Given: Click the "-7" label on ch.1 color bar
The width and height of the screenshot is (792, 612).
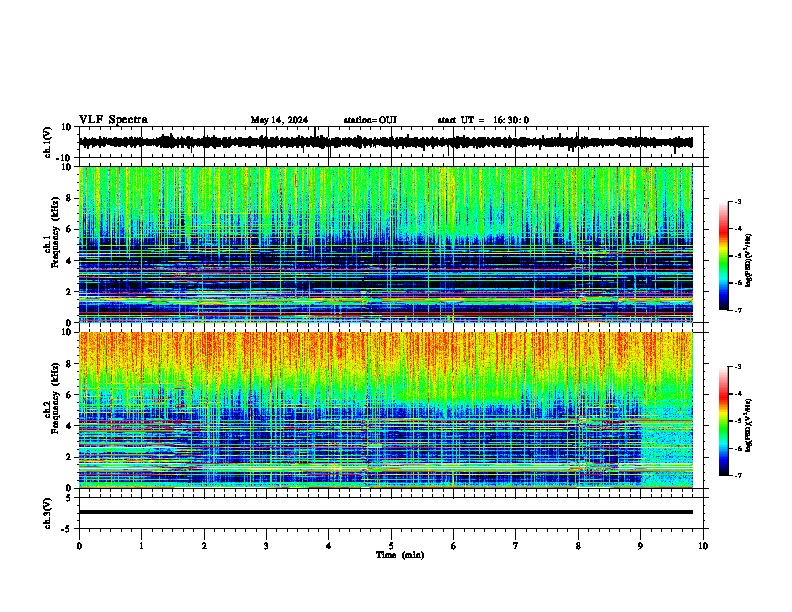Looking at the screenshot, I should click(x=737, y=310).
